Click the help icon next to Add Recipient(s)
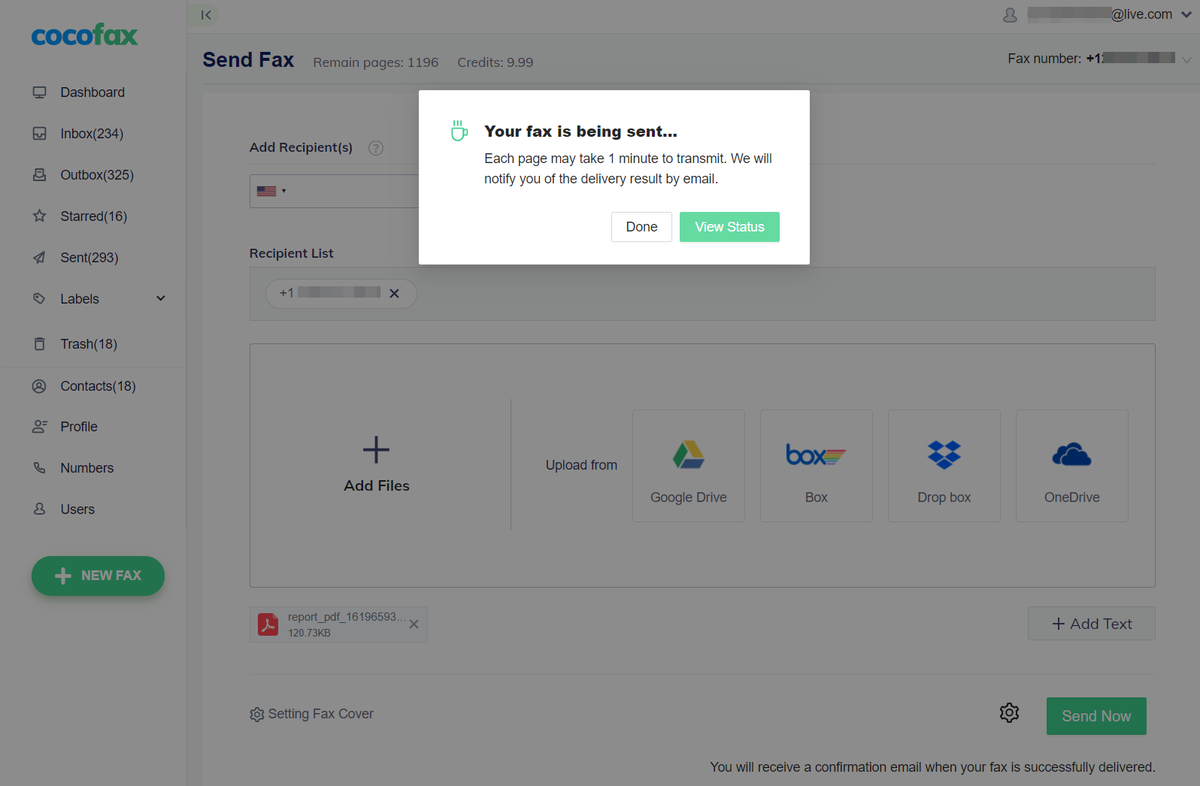Viewport: 1200px width, 786px height. (x=376, y=148)
